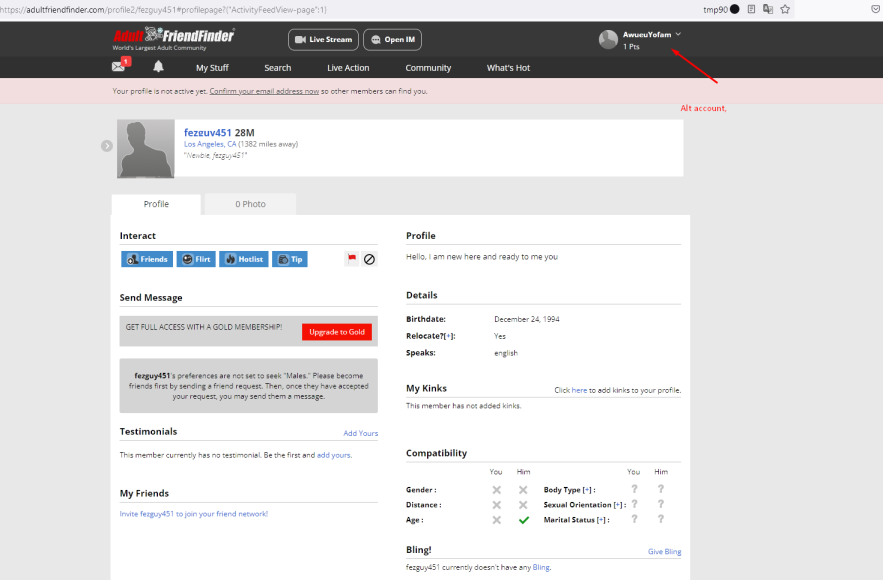Click the Give Bling link
This screenshot has width=883, height=580.
665,551
